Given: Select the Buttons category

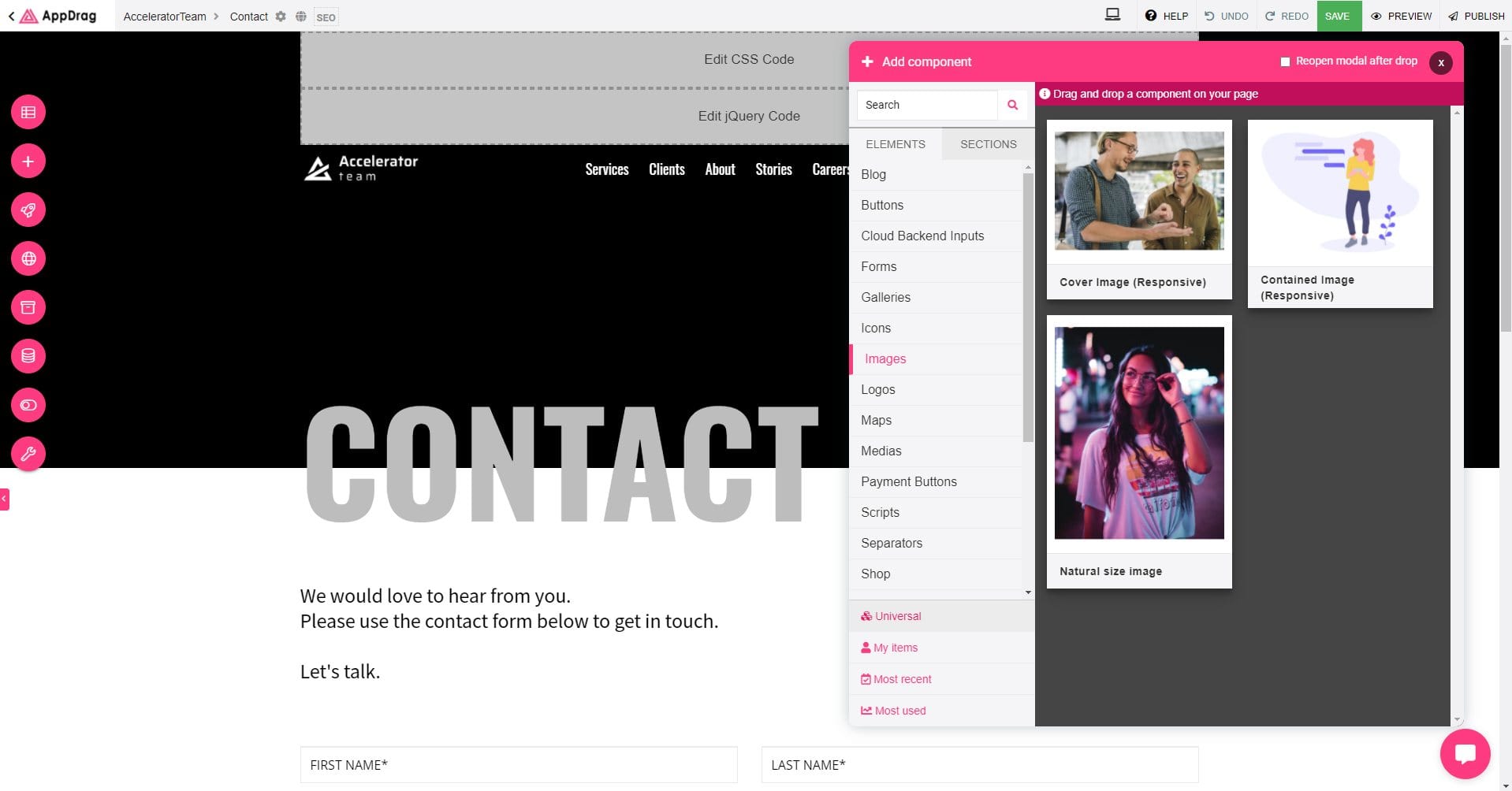Looking at the screenshot, I should pyautogui.click(x=936, y=206).
